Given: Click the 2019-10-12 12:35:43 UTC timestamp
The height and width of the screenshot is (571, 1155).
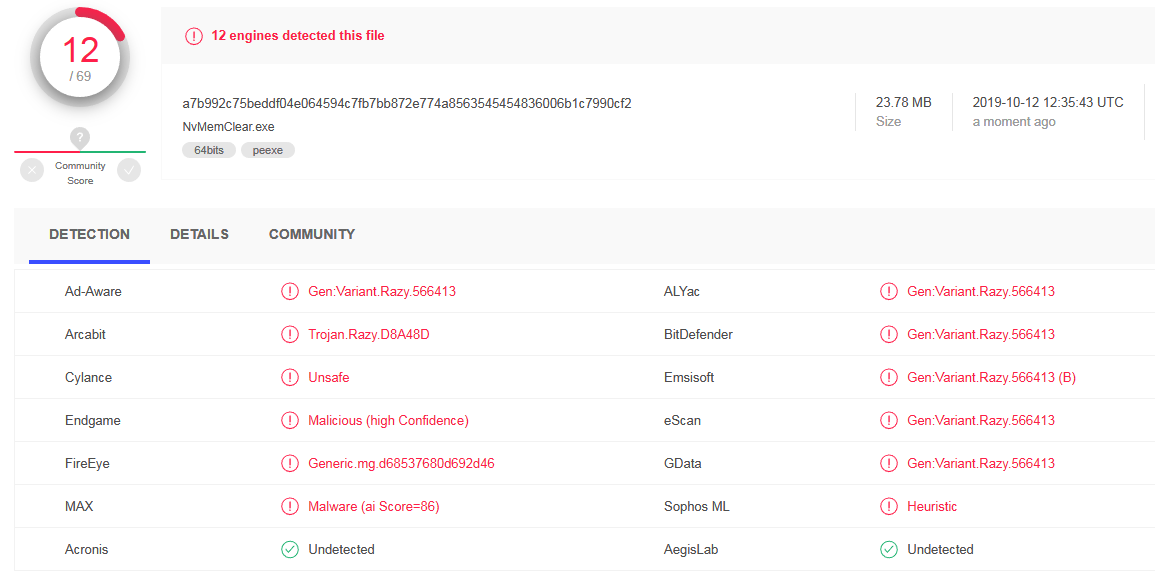Looking at the screenshot, I should click(x=1048, y=102).
